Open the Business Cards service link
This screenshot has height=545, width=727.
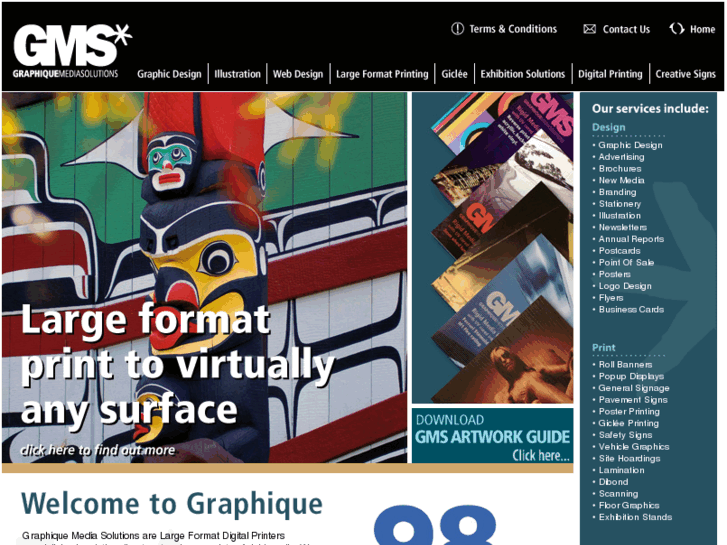(631, 309)
